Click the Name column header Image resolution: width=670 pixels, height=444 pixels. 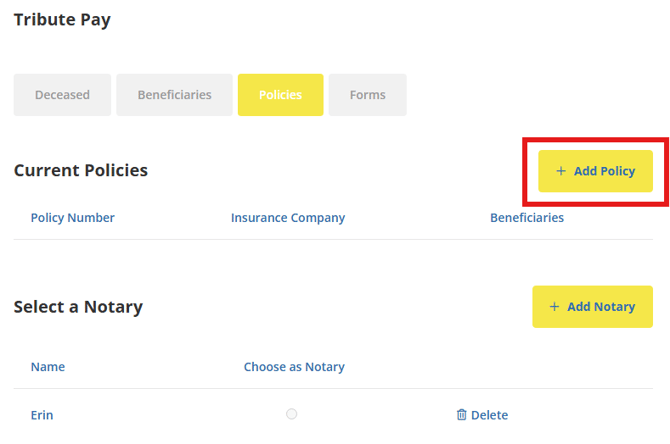48,367
